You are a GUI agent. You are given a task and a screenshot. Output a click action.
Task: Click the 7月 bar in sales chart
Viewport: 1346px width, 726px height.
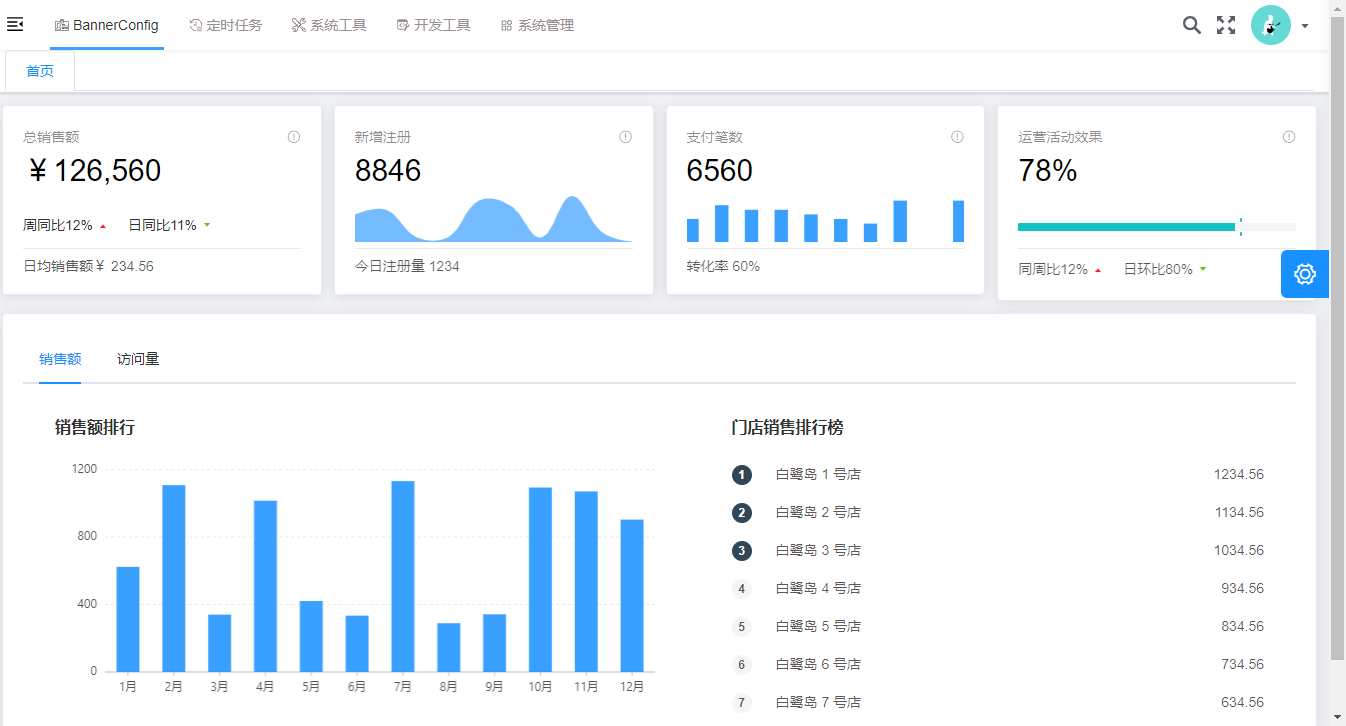click(403, 576)
